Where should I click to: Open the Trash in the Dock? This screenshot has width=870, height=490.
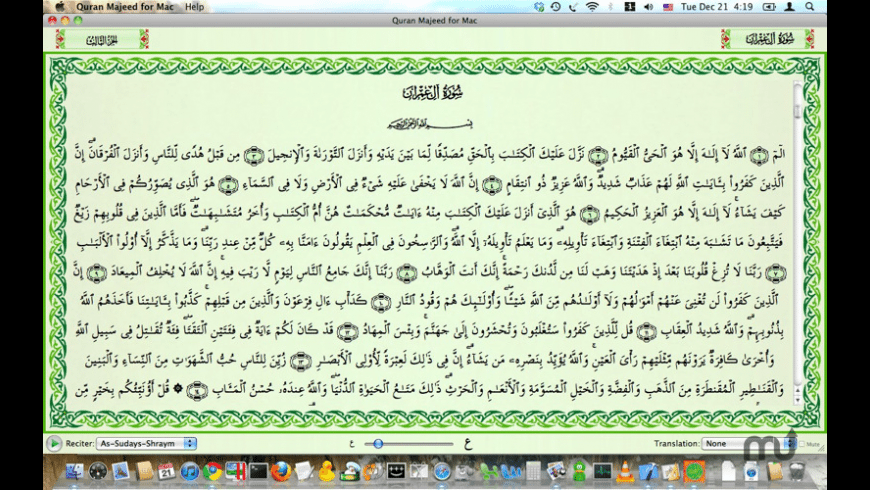pyautogui.click(x=797, y=471)
